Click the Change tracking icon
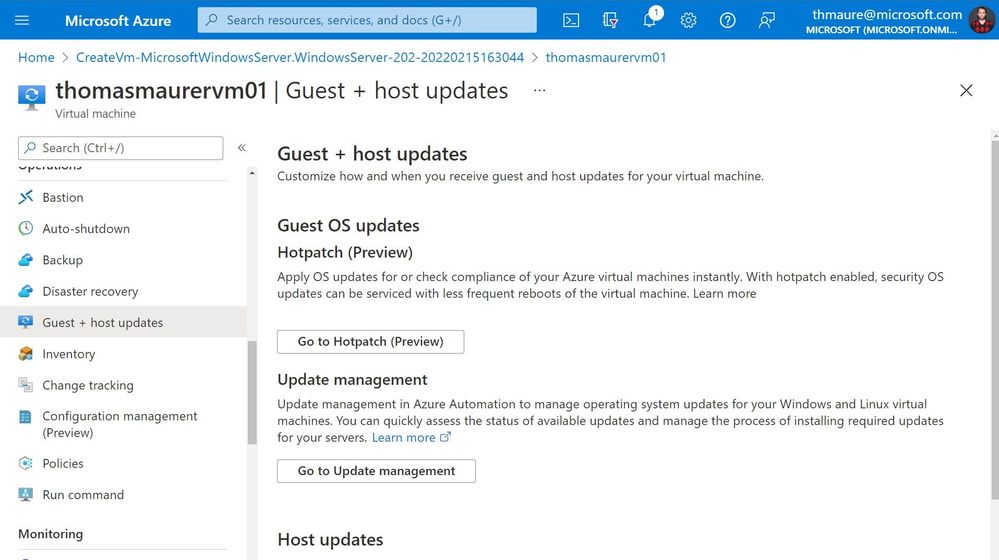Image resolution: width=999 pixels, height=560 pixels. (x=25, y=385)
